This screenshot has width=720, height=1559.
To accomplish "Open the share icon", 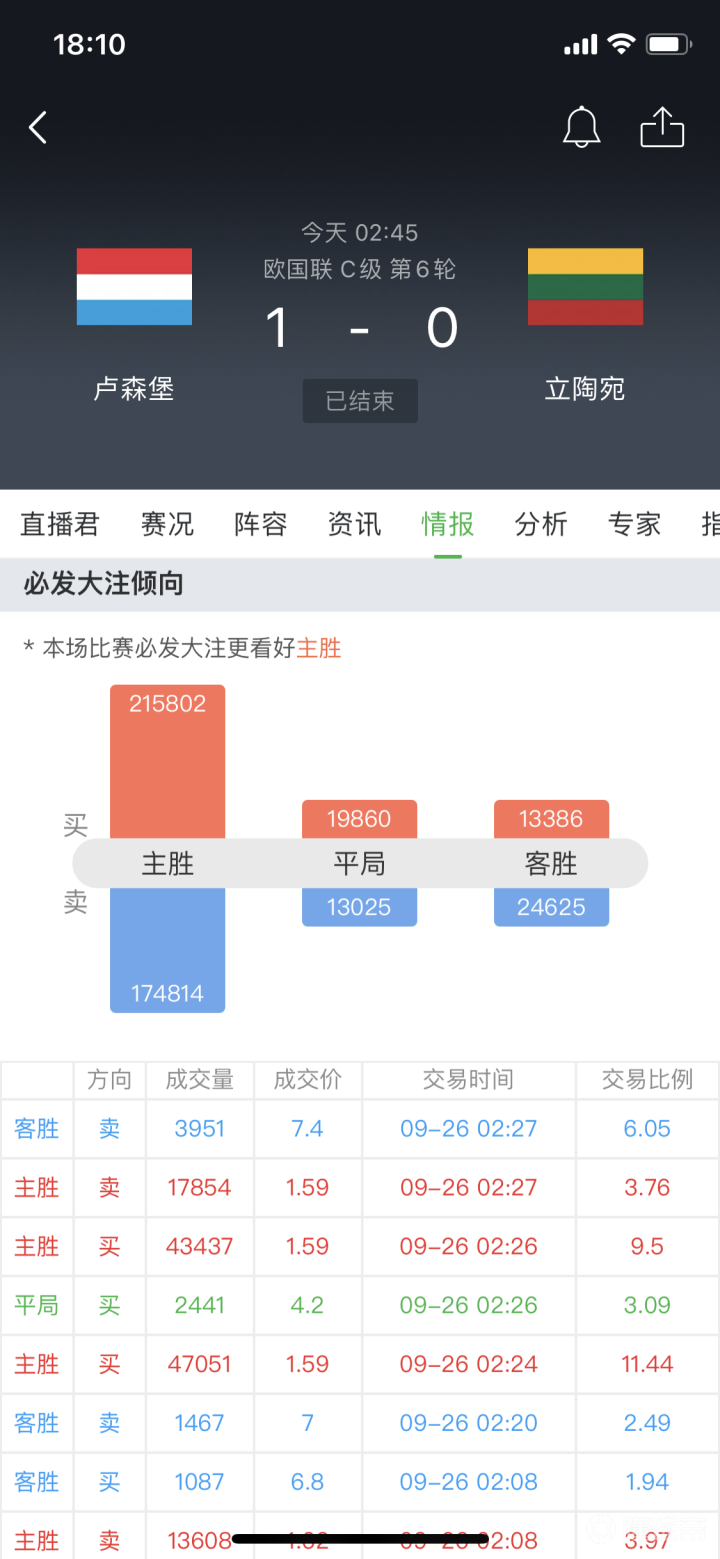I will click(x=662, y=128).
